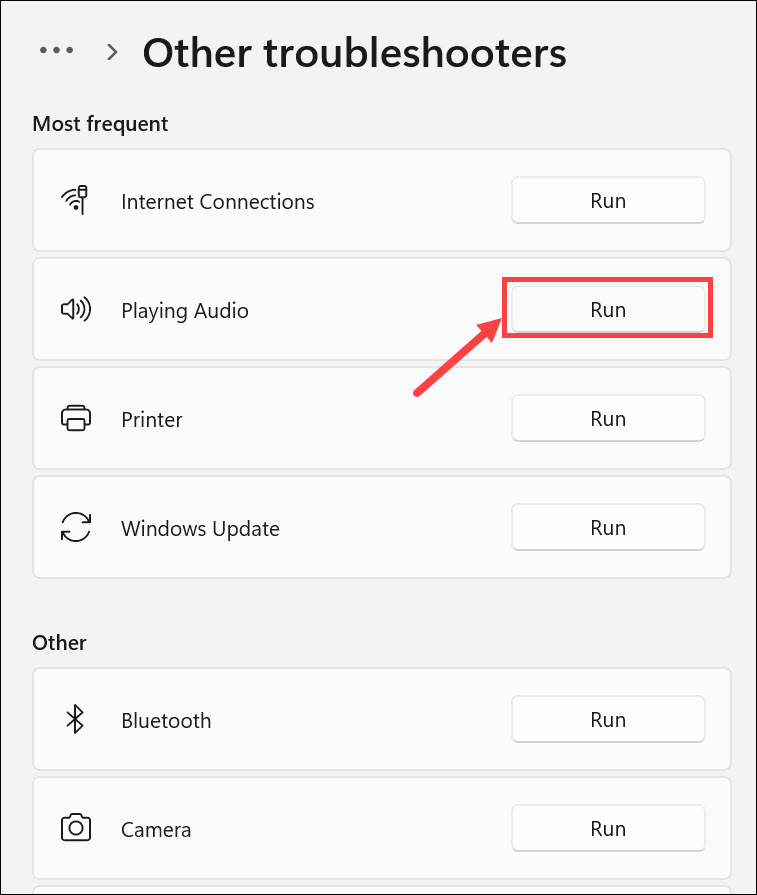757x895 pixels.
Task: Open the breadcrumb three-dots menu
Action: pyautogui.click(x=56, y=50)
